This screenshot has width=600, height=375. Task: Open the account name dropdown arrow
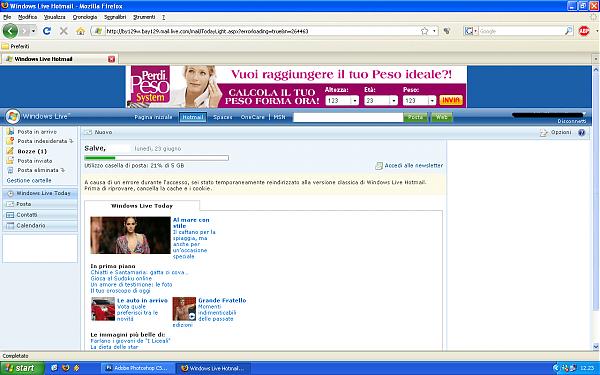click(584, 114)
